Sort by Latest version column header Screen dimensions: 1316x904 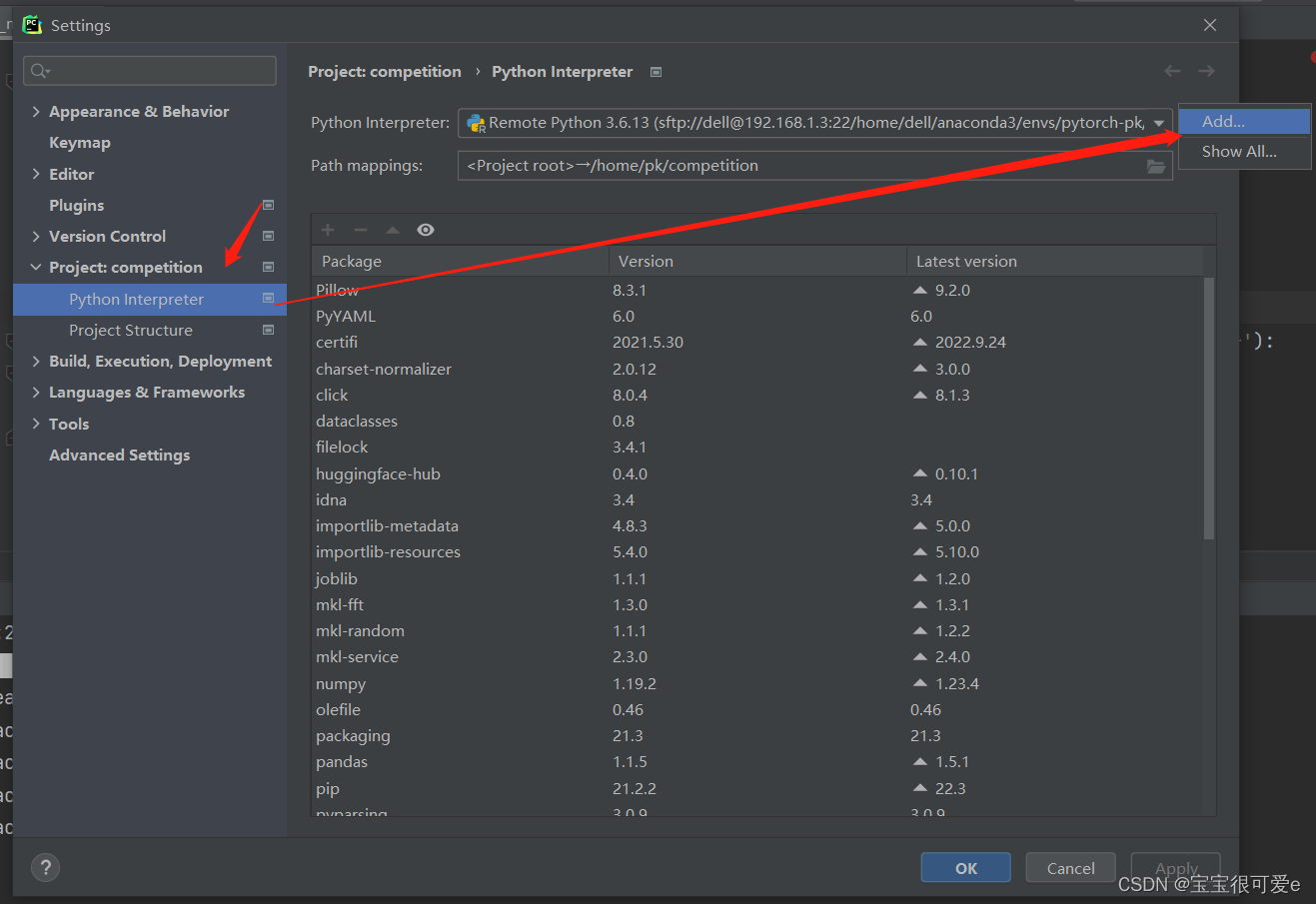click(x=1054, y=261)
